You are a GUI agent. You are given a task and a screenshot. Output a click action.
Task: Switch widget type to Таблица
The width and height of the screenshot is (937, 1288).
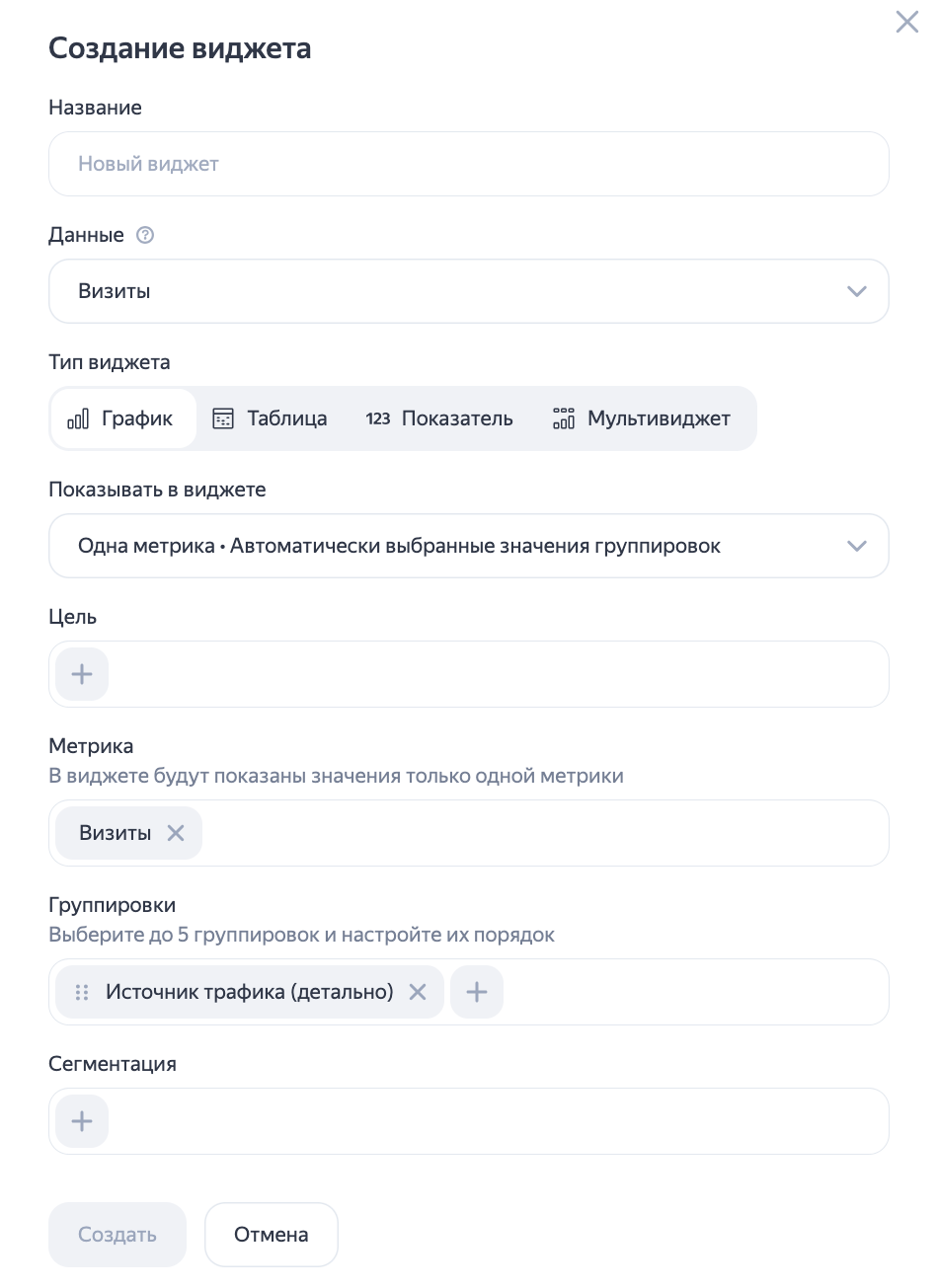click(x=270, y=418)
